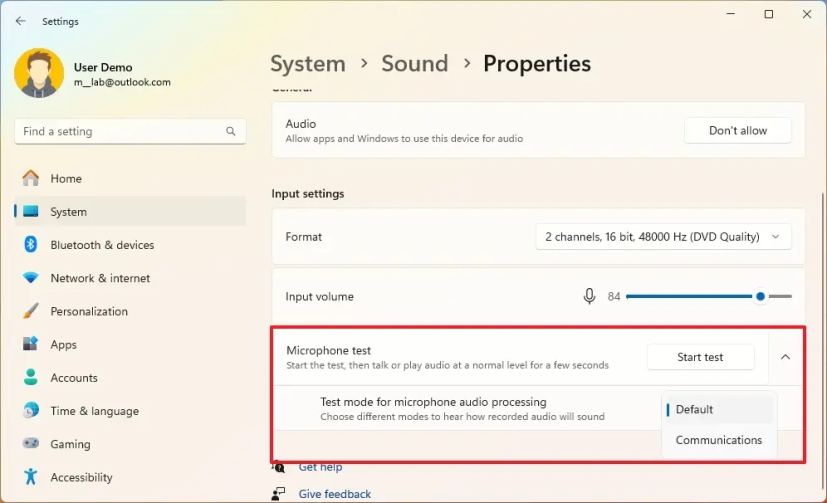Click Sound in the breadcrumb
Viewport: 827px width, 503px height.
pyautogui.click(x=414, y=64)
